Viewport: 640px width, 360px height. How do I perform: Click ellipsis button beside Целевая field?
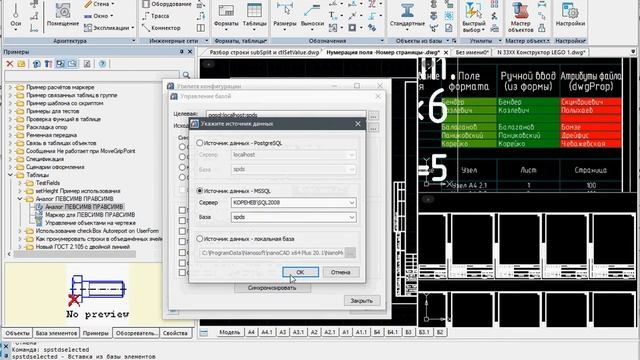point(373,116)
